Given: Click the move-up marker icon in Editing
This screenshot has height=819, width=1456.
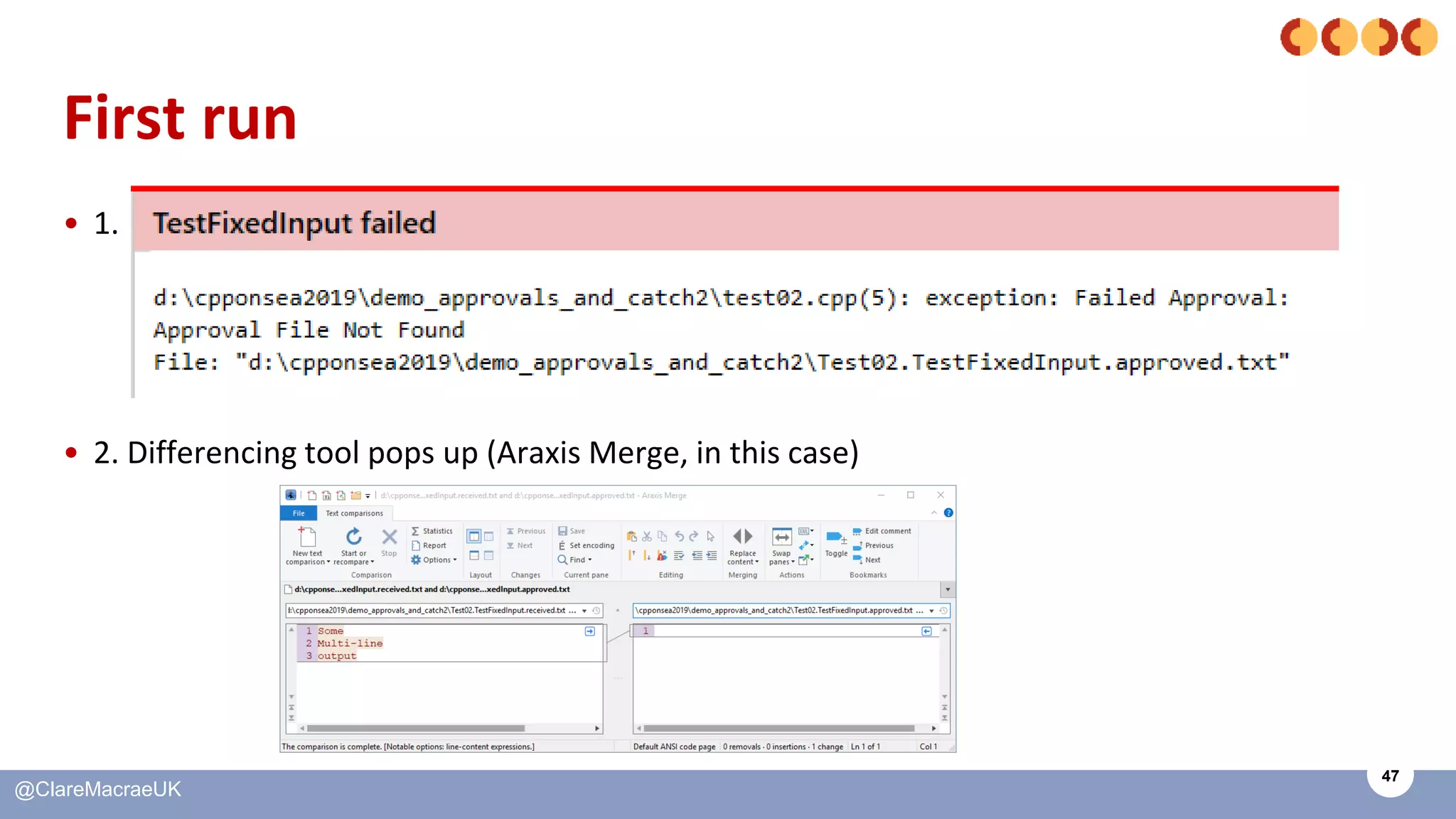Looking at the screenshot, I should click(x=631, y=555).
